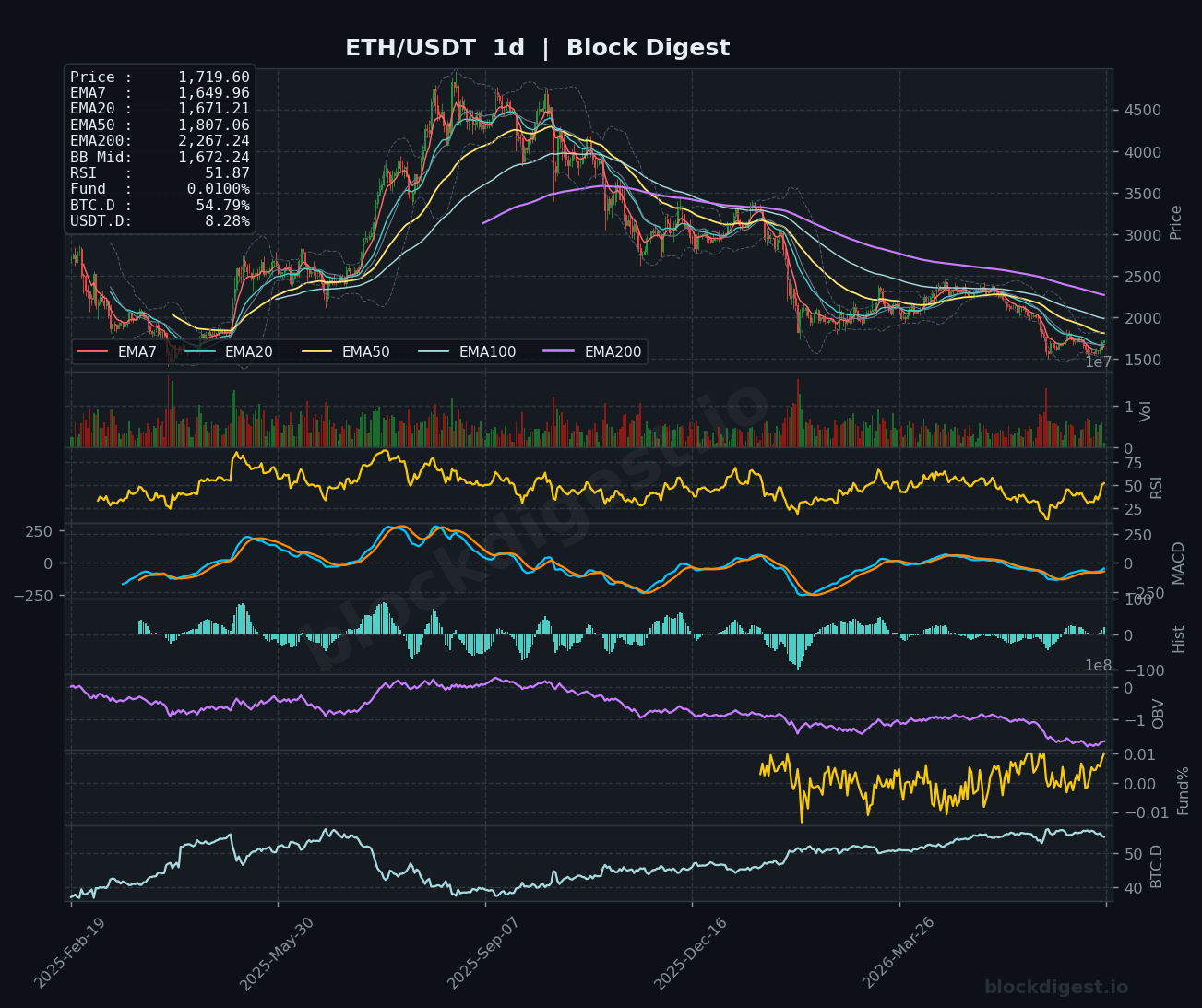Click the red EMA7 line swatch in legend
The image size is (1202, 1008).
pos(92,351)
